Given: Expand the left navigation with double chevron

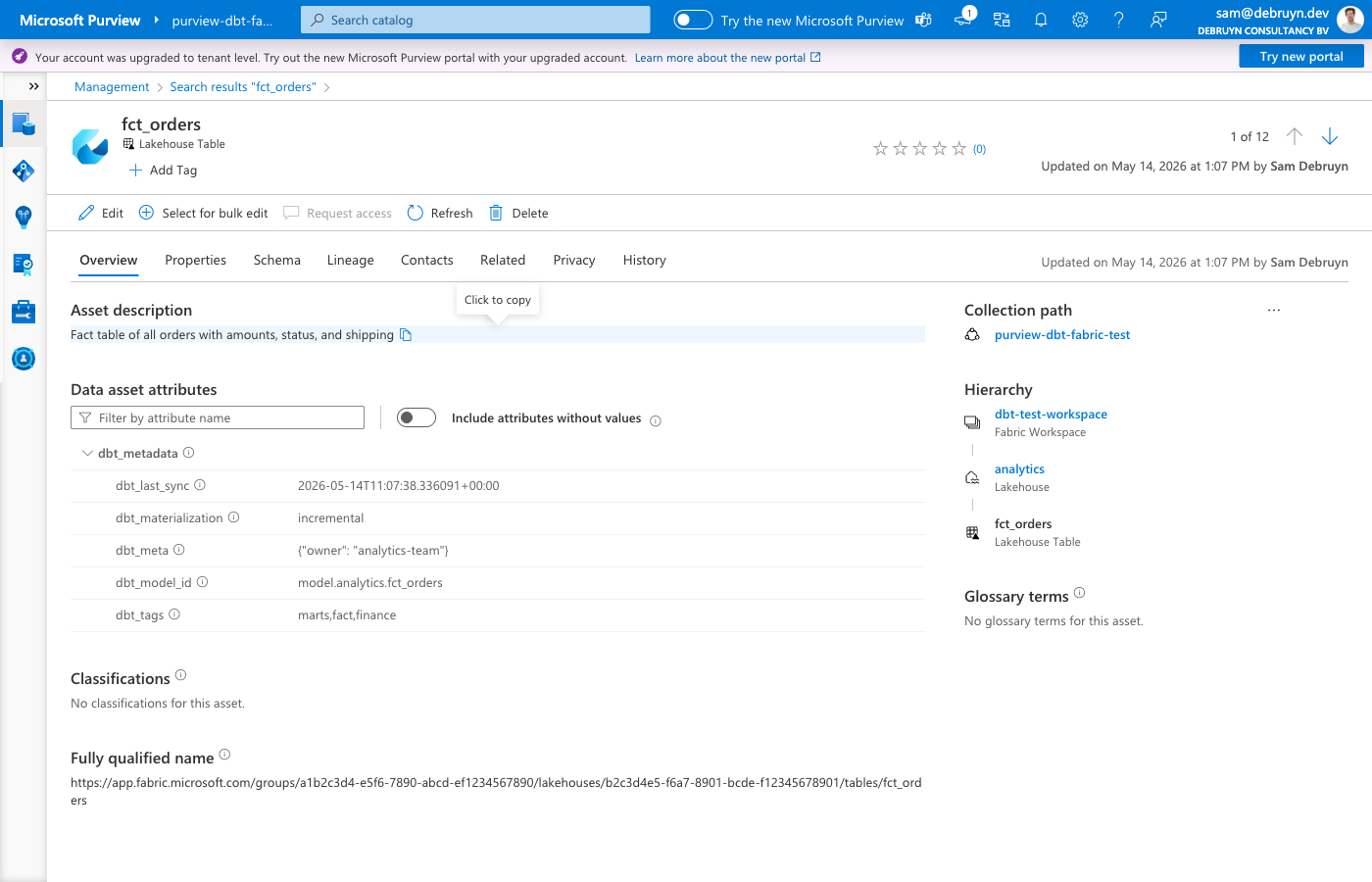Looking at the screenshot, I should pos(34,86).
